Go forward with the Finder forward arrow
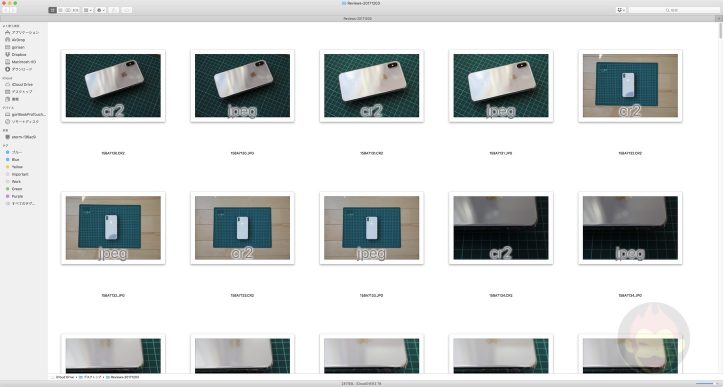The height and width of the screenshot is (387, 723). (13, 10)
